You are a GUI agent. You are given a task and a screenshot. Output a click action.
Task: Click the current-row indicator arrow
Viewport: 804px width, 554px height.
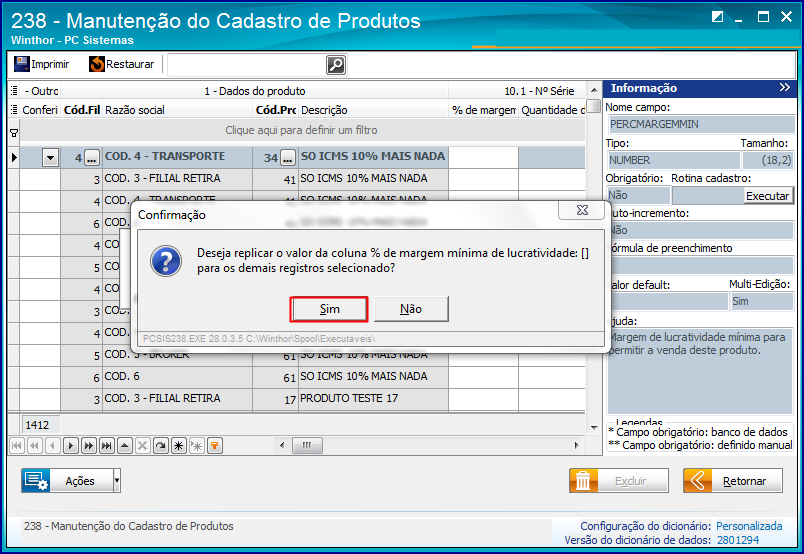pos(14,157)
